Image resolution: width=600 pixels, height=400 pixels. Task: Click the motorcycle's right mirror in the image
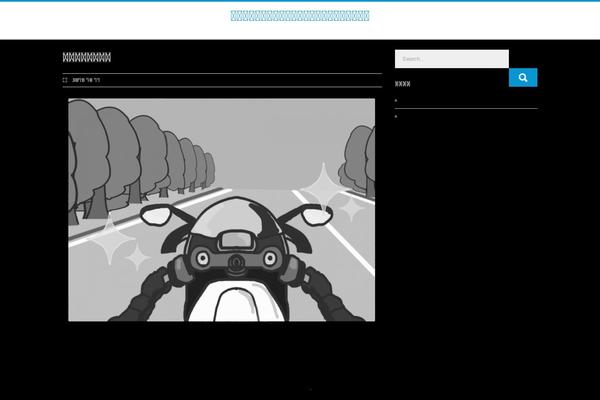click(315, 214)
